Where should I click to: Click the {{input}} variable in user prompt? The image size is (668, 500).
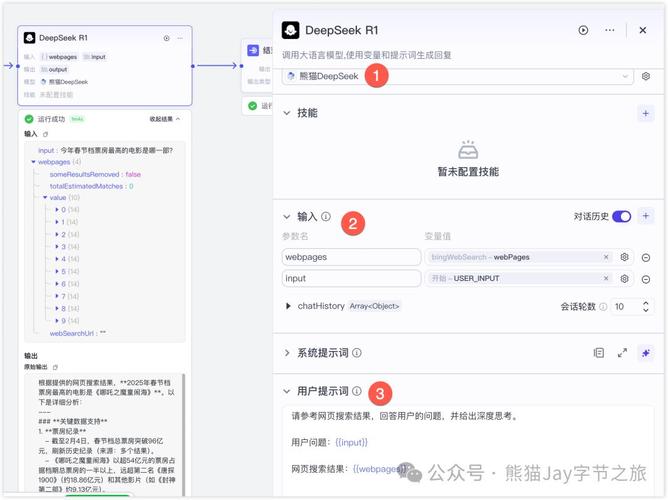coord(351,443)
